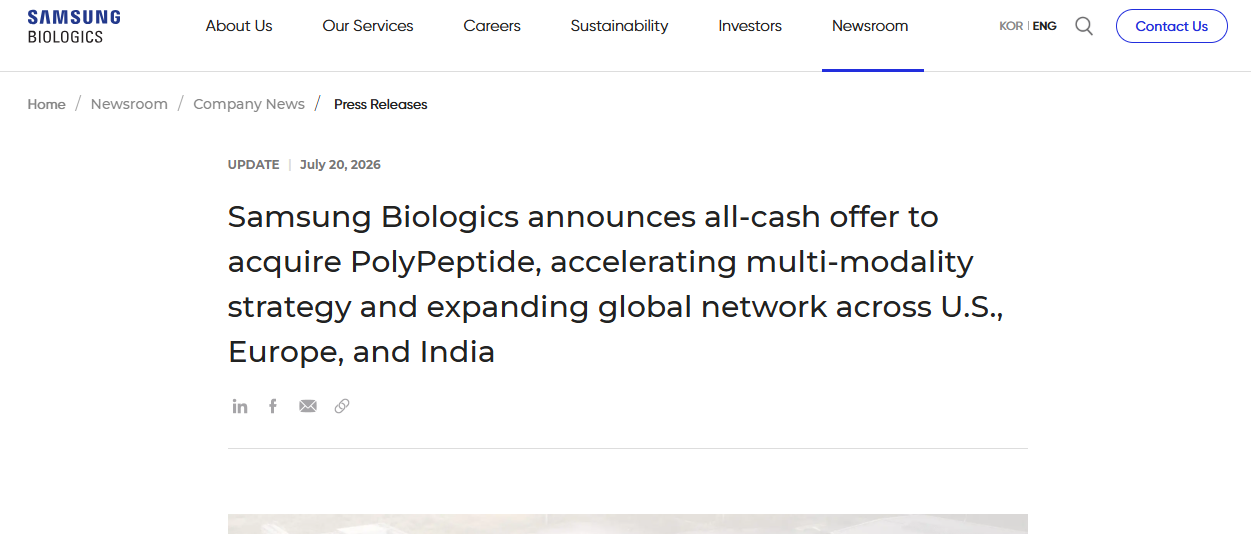The height and width of the screenshot is (534, 1251).
Task: Open the Our Services menu
Action: [x=368, y=26]
